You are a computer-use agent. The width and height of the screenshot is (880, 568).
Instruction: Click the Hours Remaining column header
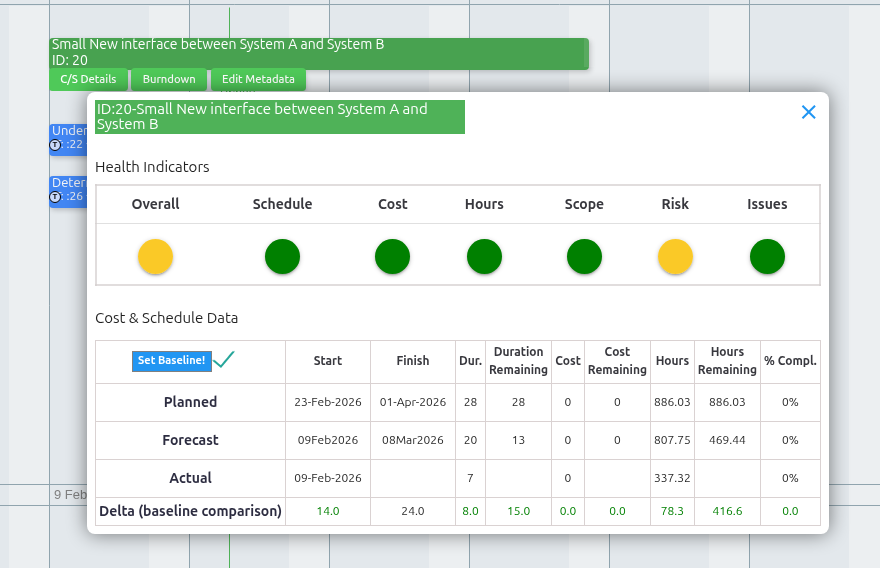pos(727,361)
